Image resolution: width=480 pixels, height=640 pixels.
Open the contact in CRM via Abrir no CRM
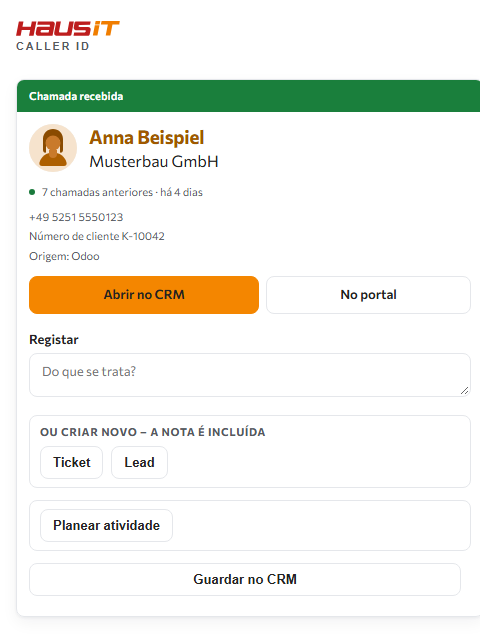(144, 295)
